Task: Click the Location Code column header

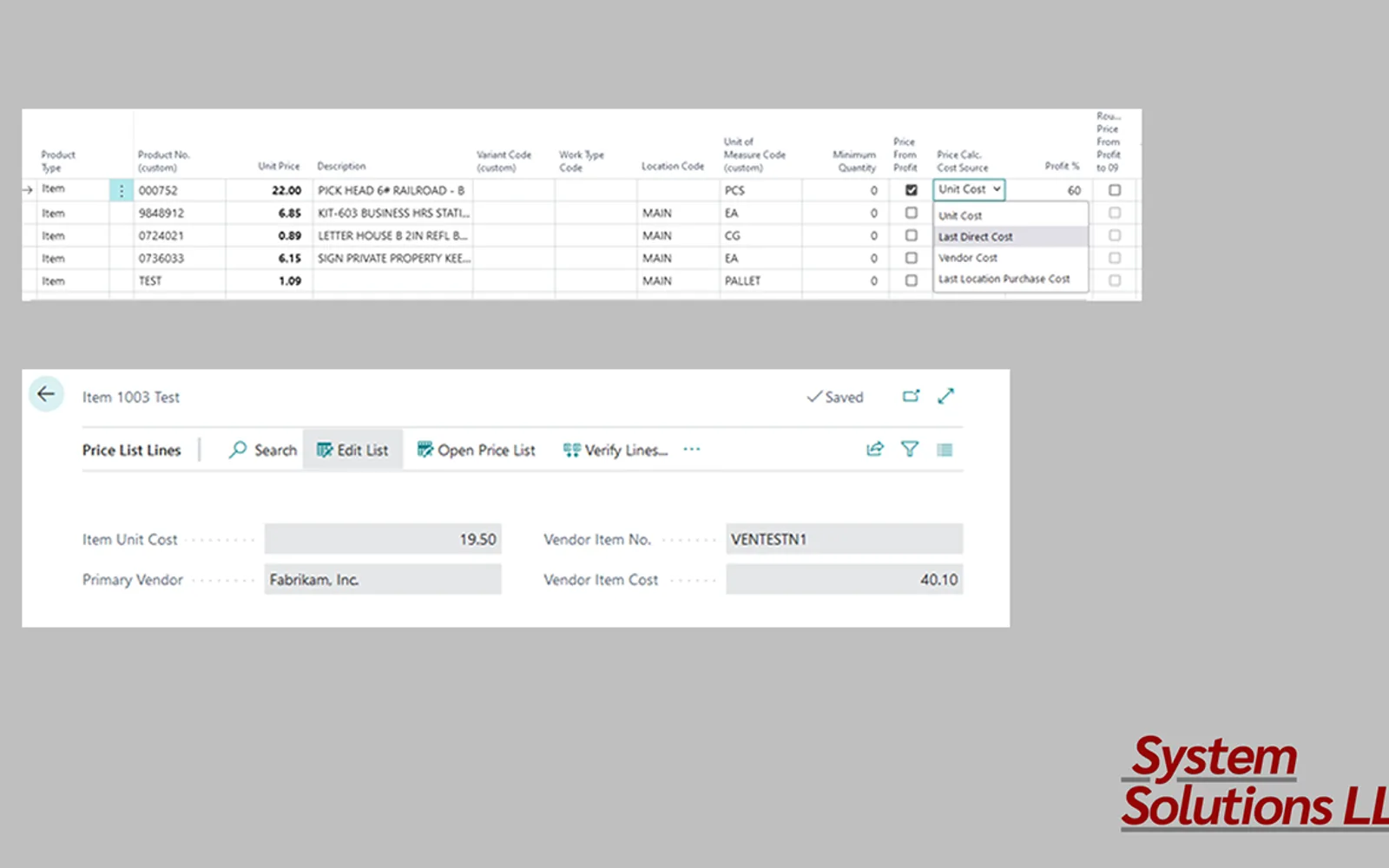Action: [x=673, y=166]
